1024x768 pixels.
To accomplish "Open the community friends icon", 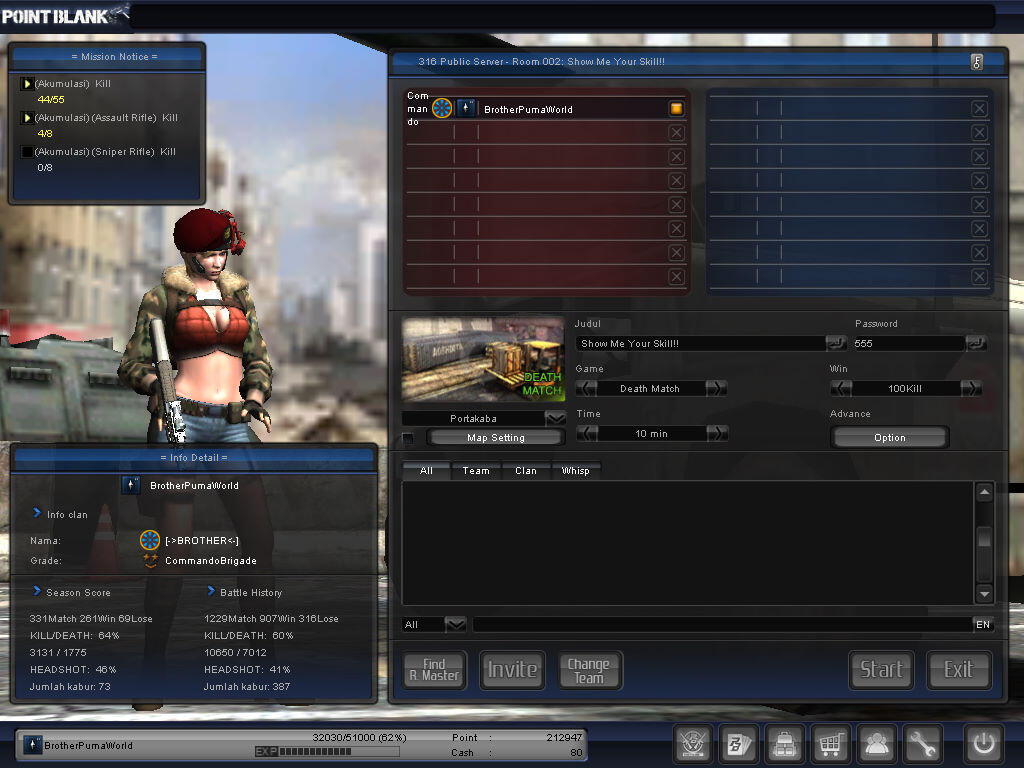I will [876, 744].
